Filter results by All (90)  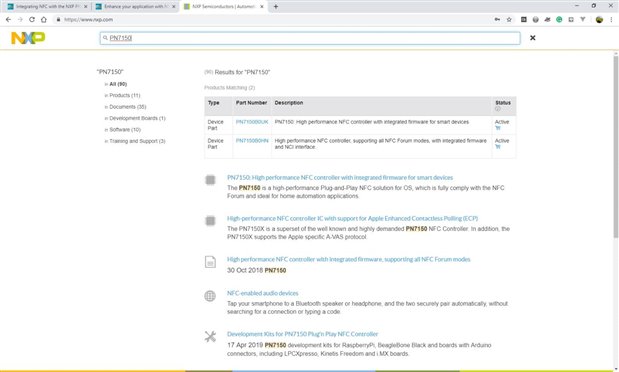tap(118, 84)
